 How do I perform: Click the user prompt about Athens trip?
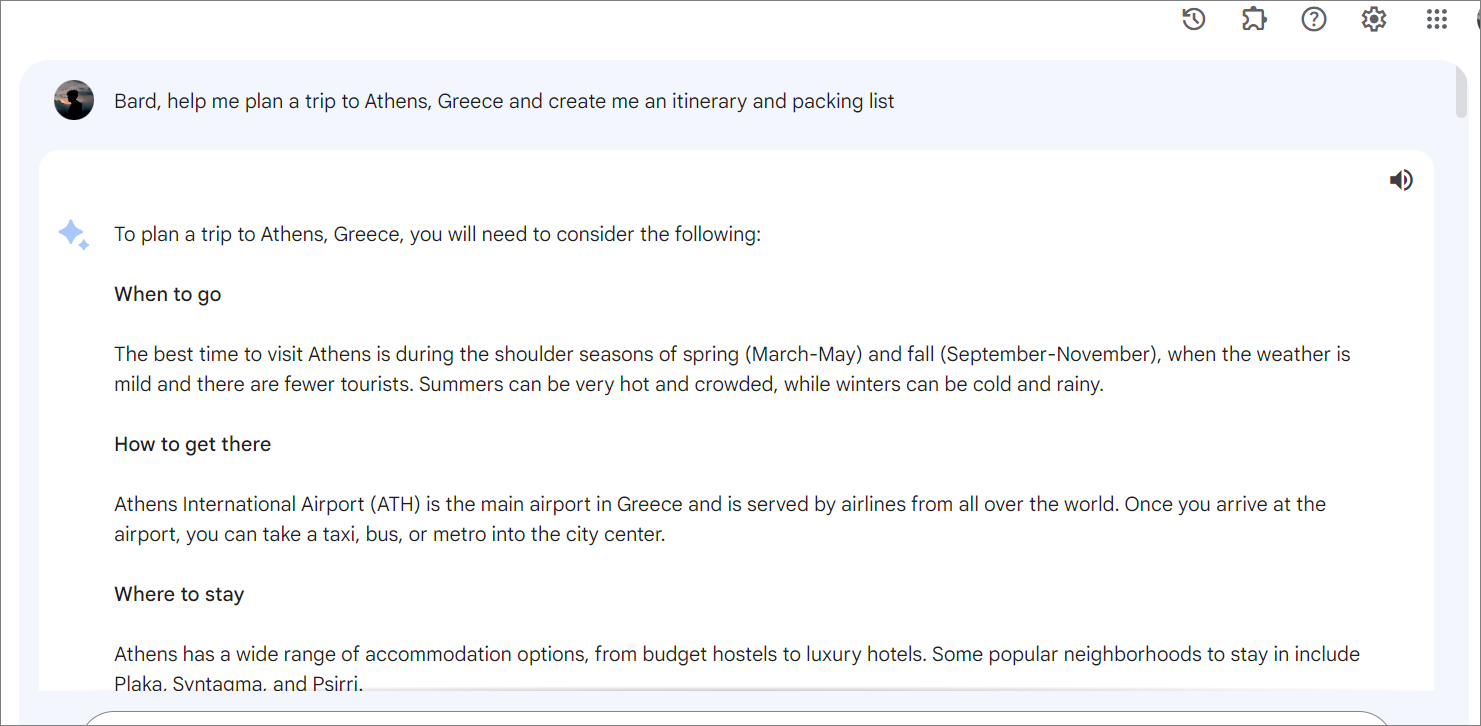pos(504,101)
